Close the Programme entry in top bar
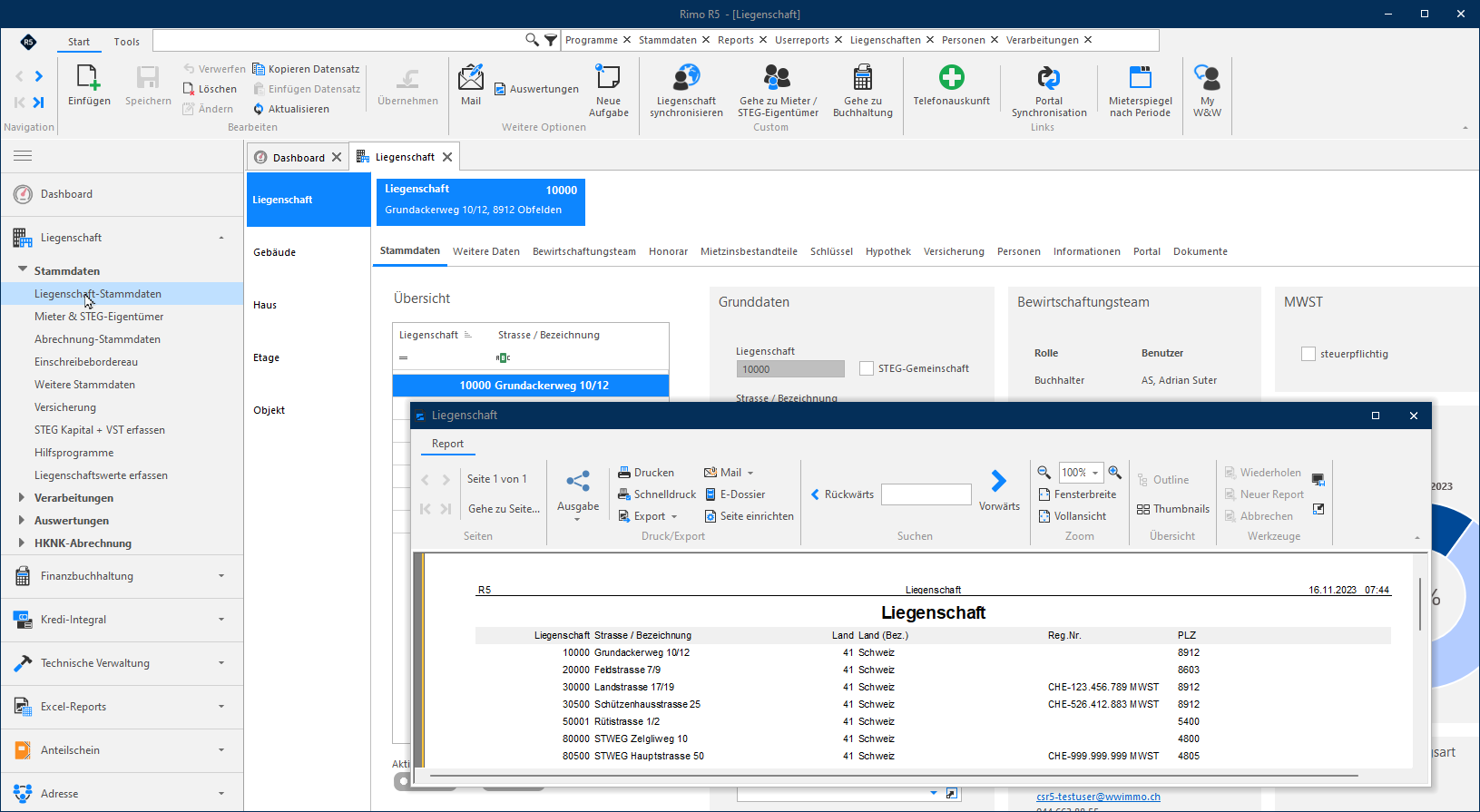Viewport: 1480px width, 812px height. pos(626,40)
